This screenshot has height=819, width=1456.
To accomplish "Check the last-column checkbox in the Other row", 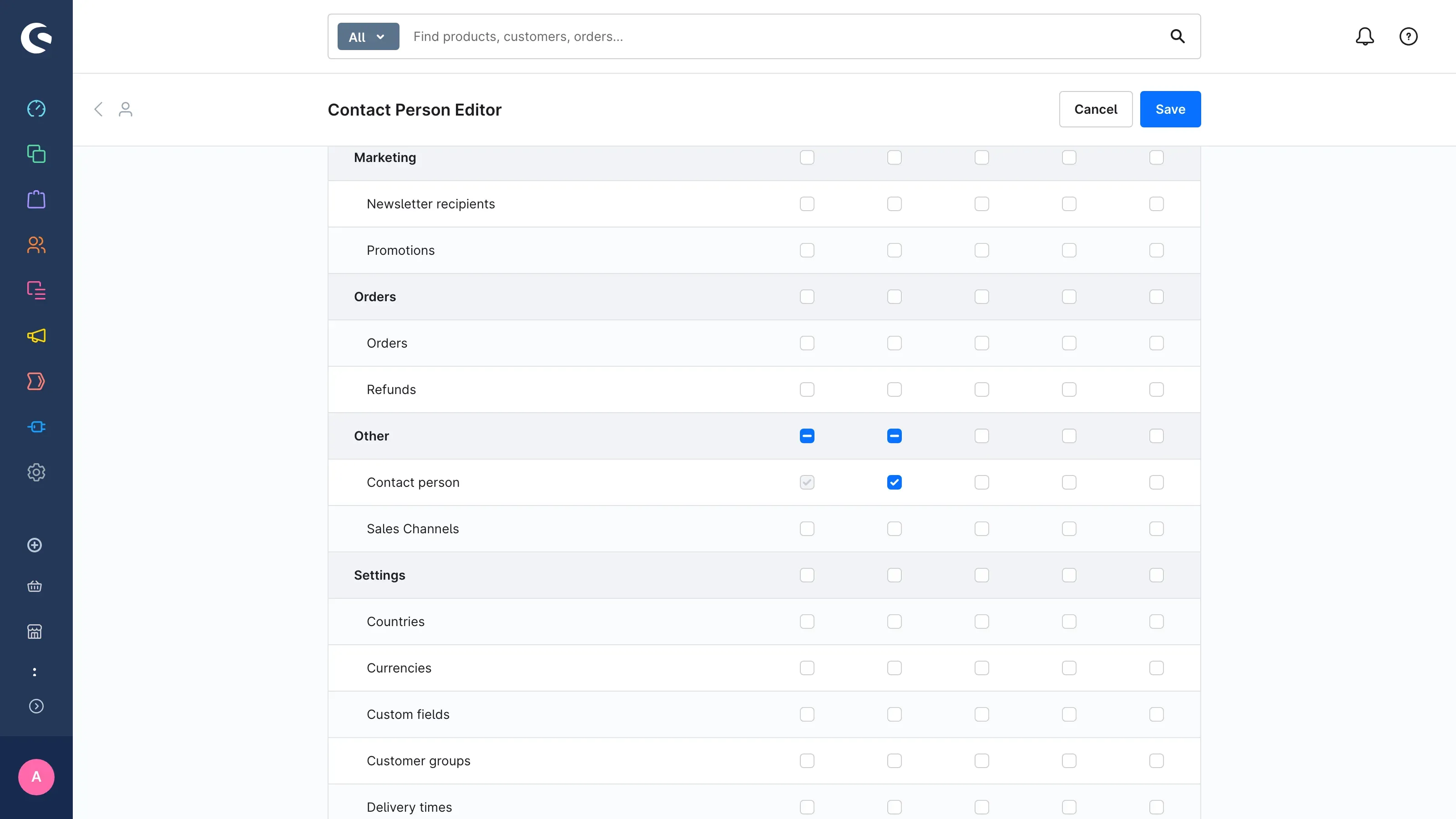I will [1156, 436].
